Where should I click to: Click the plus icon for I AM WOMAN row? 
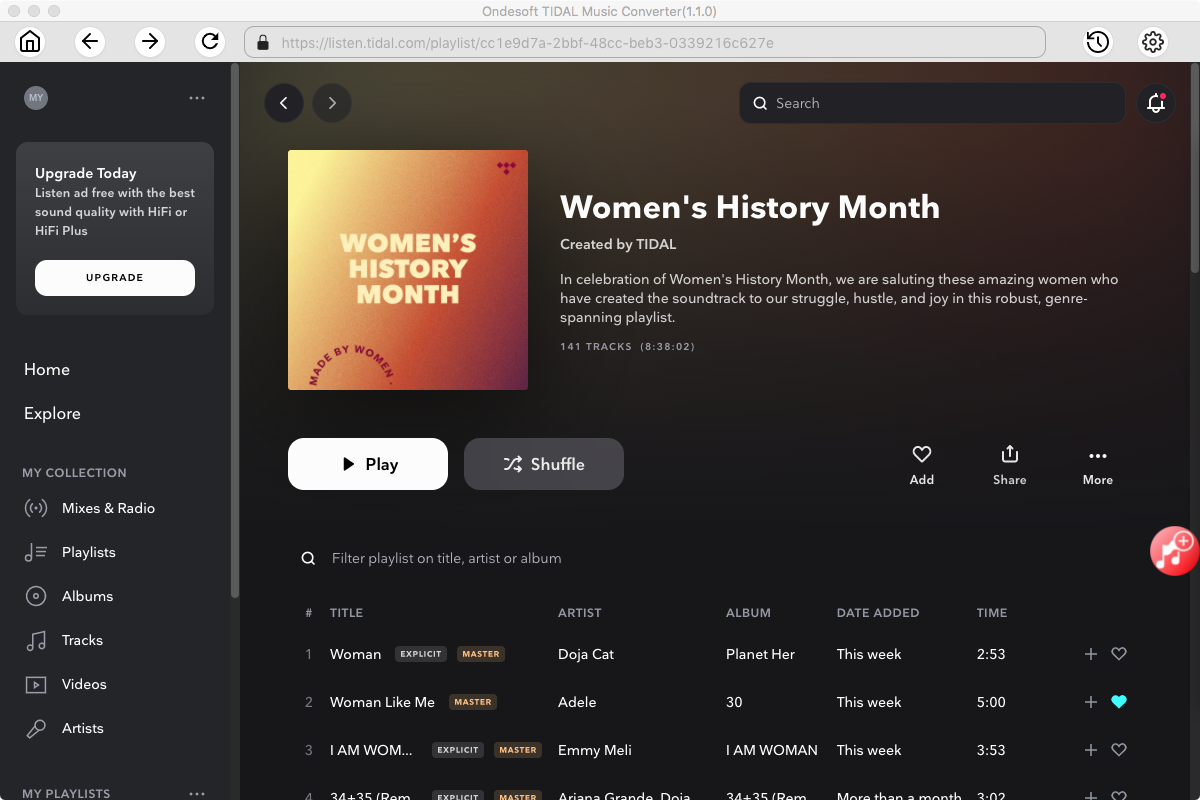(x=1091, y=750)
